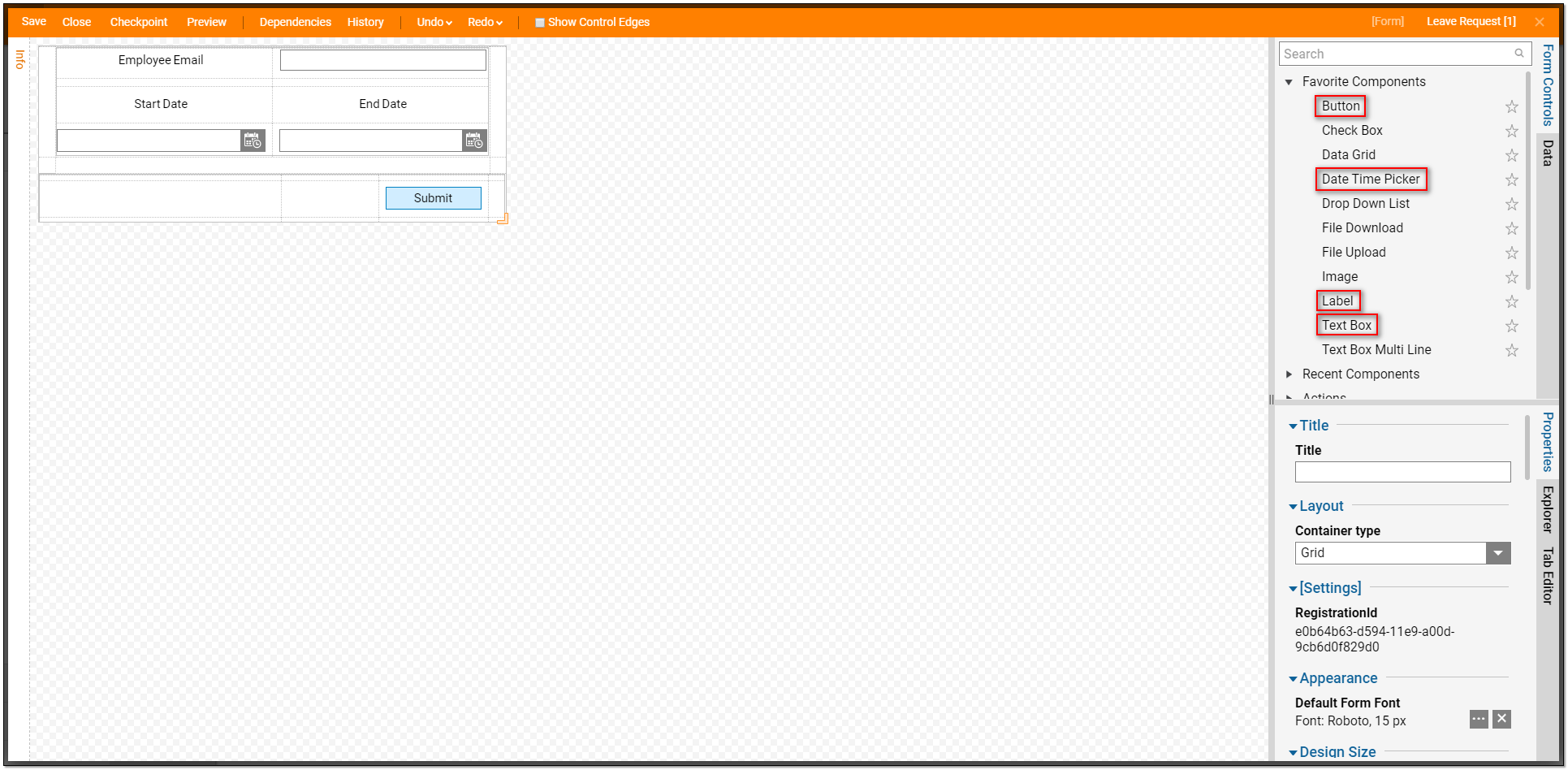Favorite star next to Data Grid
The width and height of the screenshot is (1568, 770).
tap(1511, 155)
